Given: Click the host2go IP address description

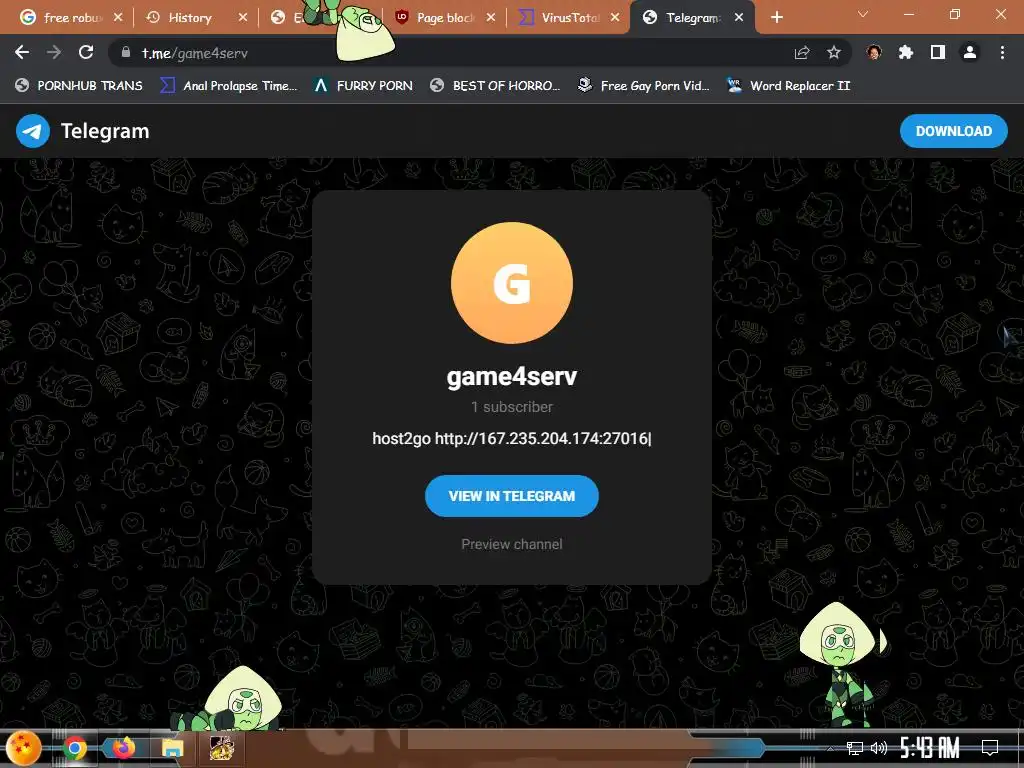Looking at the screenshot, I should pyautogui.click(x=512, y=438).
